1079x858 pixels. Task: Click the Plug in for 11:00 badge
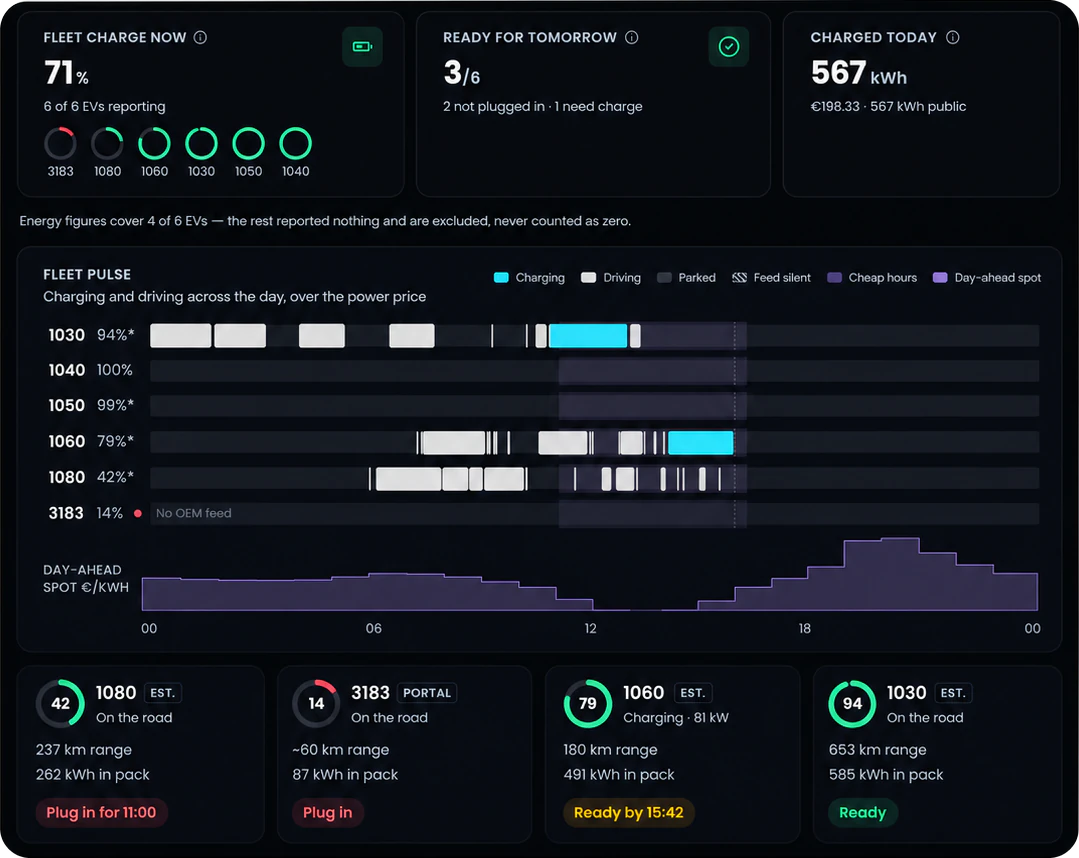[x=101, y=813]
